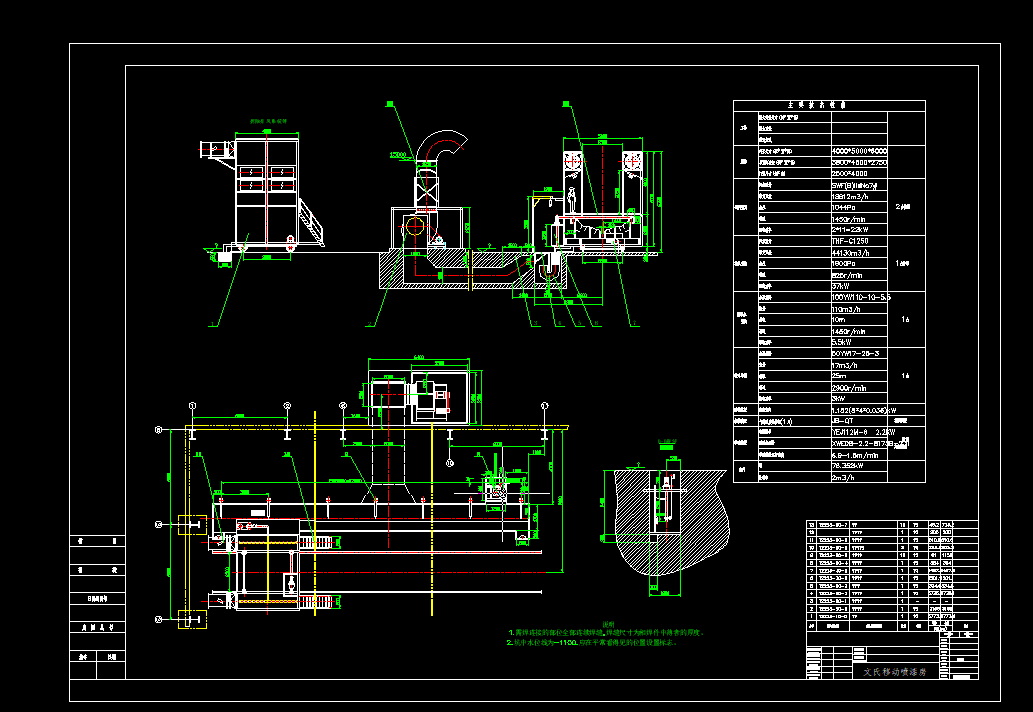Screen dimensions: 1033x712
Task: Select the 37kW power cell
Action: (841, 286)
